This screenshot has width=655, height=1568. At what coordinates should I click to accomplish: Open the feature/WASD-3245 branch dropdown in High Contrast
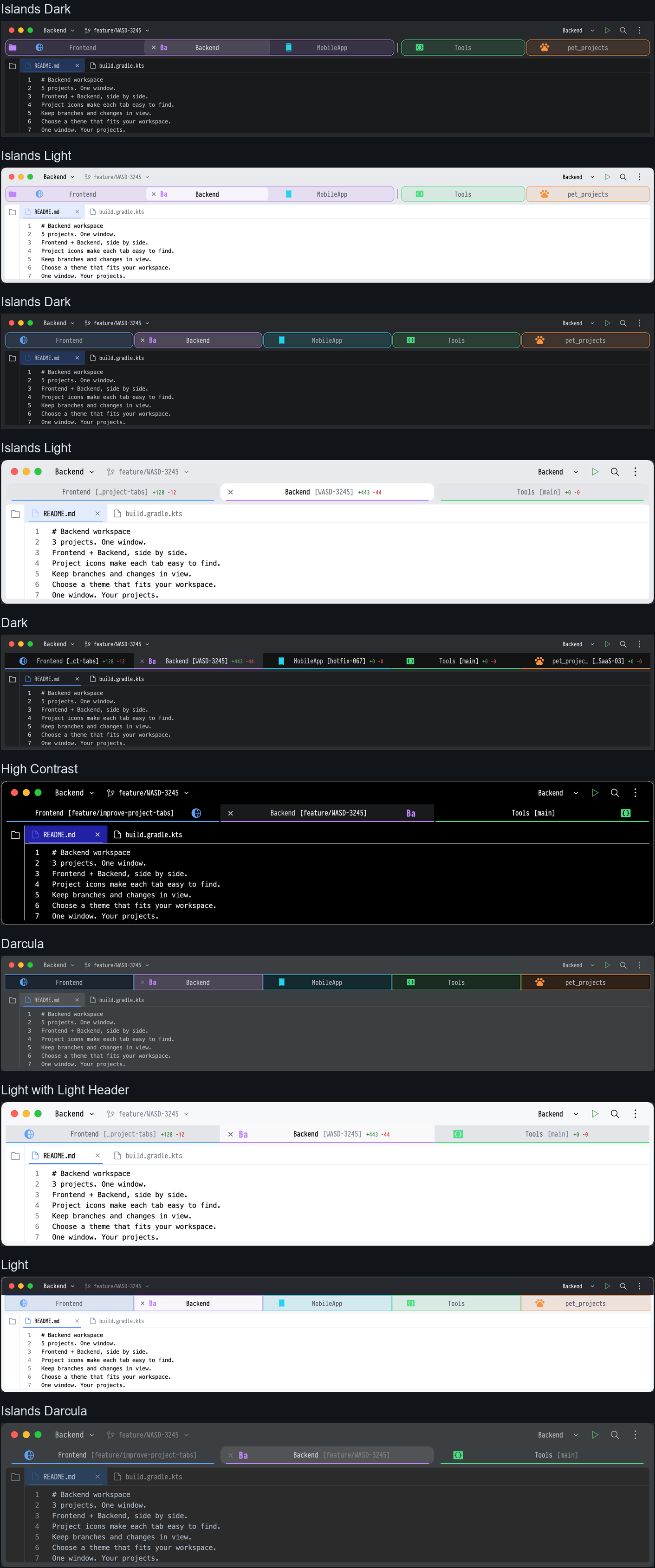coord(148,792)
